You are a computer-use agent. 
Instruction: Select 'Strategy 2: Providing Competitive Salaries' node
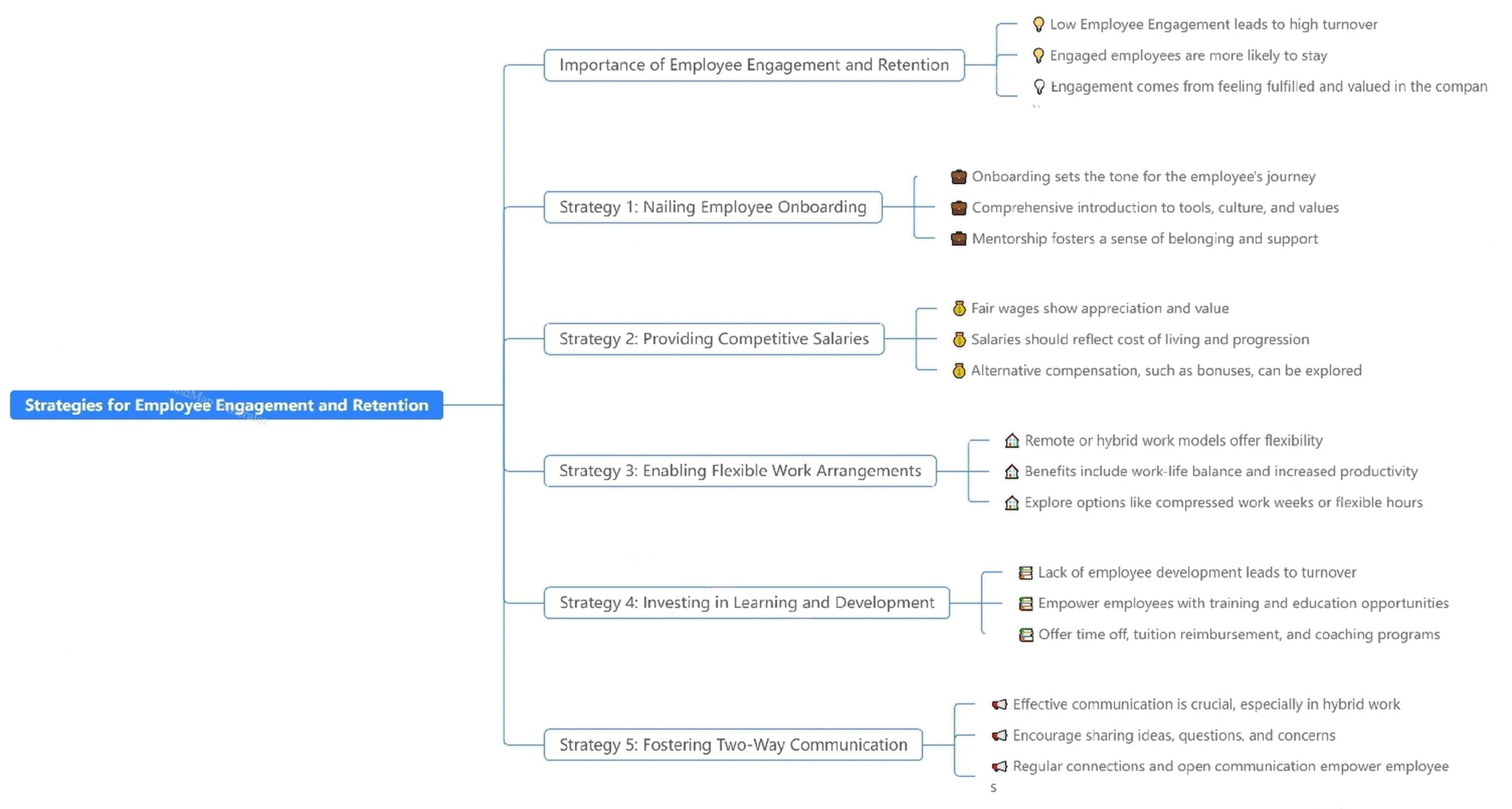[x=714, y=339]
